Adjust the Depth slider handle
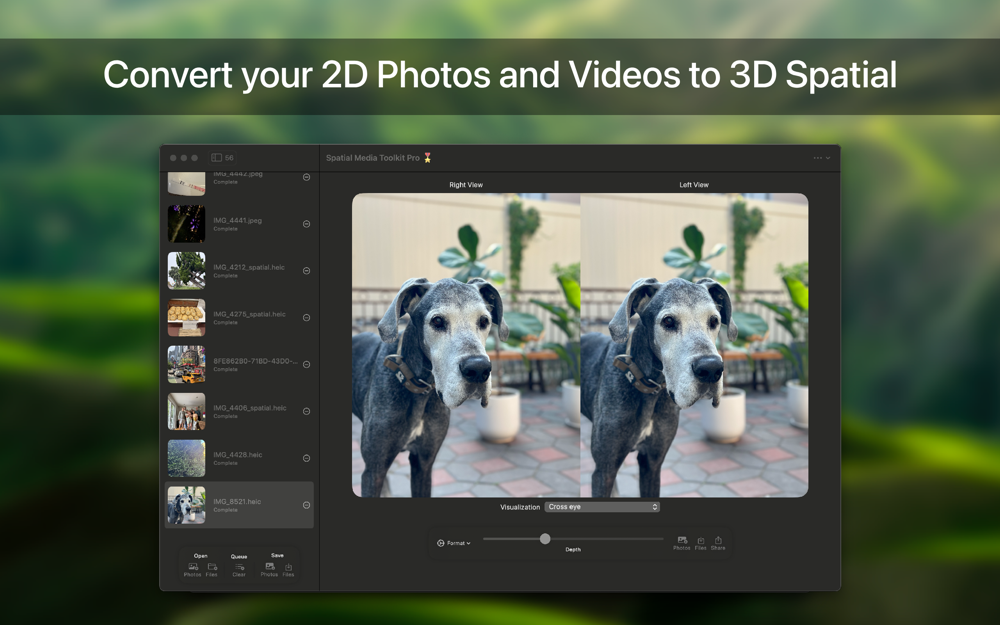 pyautogui.click(x=545, y=539)
